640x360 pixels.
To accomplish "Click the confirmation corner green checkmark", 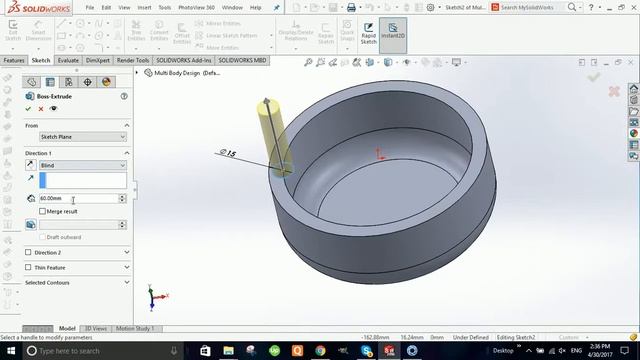I will [x=594, y=77].
